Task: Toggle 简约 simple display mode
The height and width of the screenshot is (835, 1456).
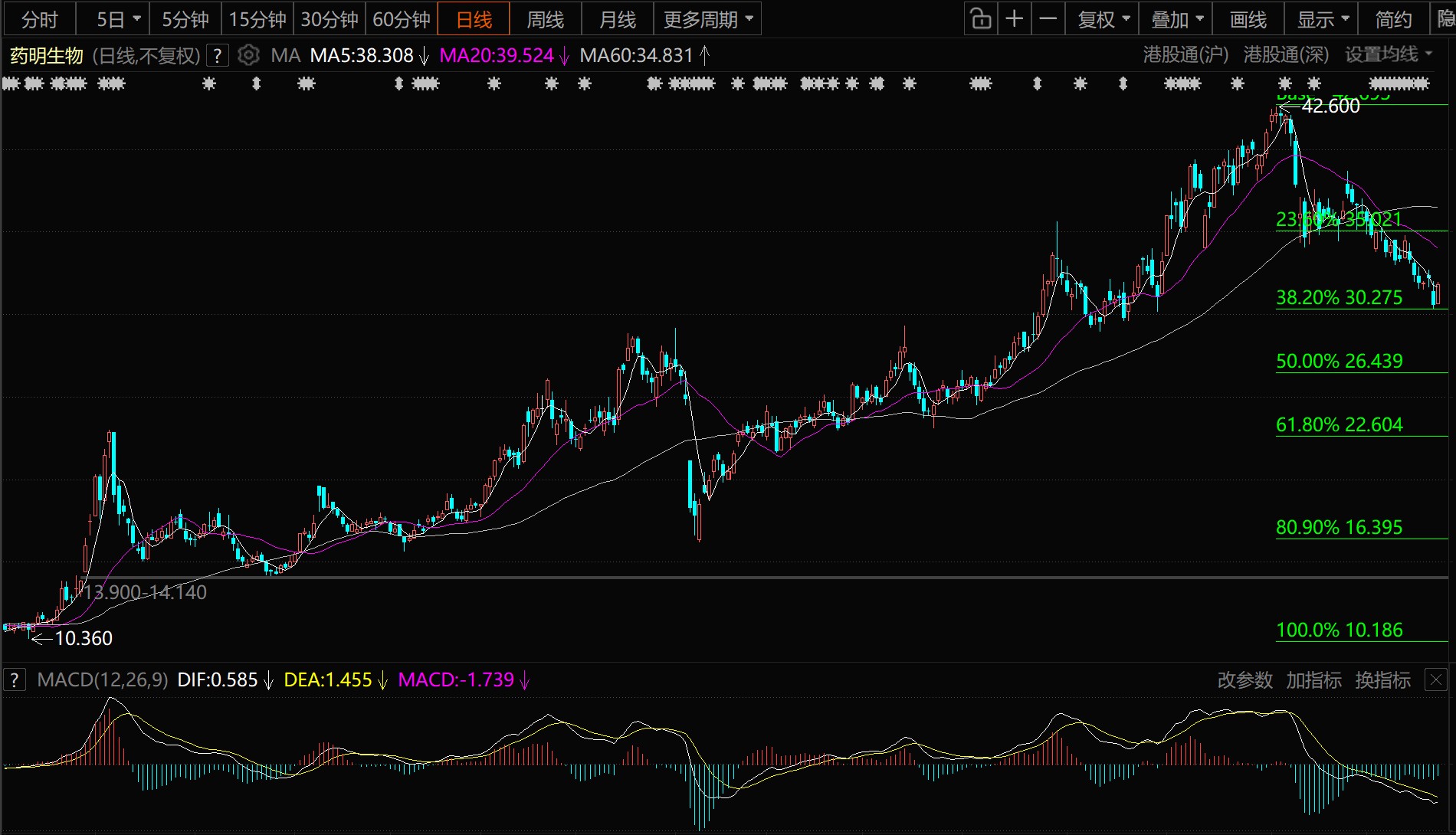Action: coord(1392,19)
